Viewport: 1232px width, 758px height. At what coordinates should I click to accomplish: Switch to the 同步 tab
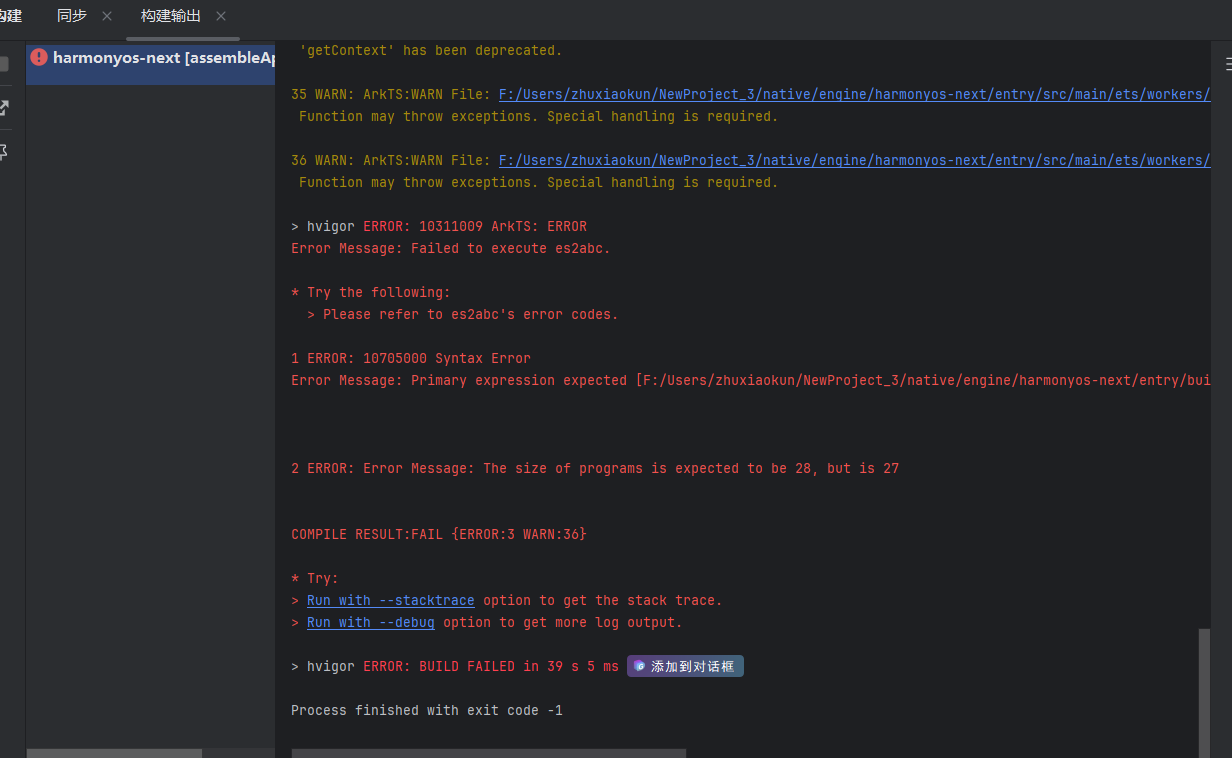72,16
